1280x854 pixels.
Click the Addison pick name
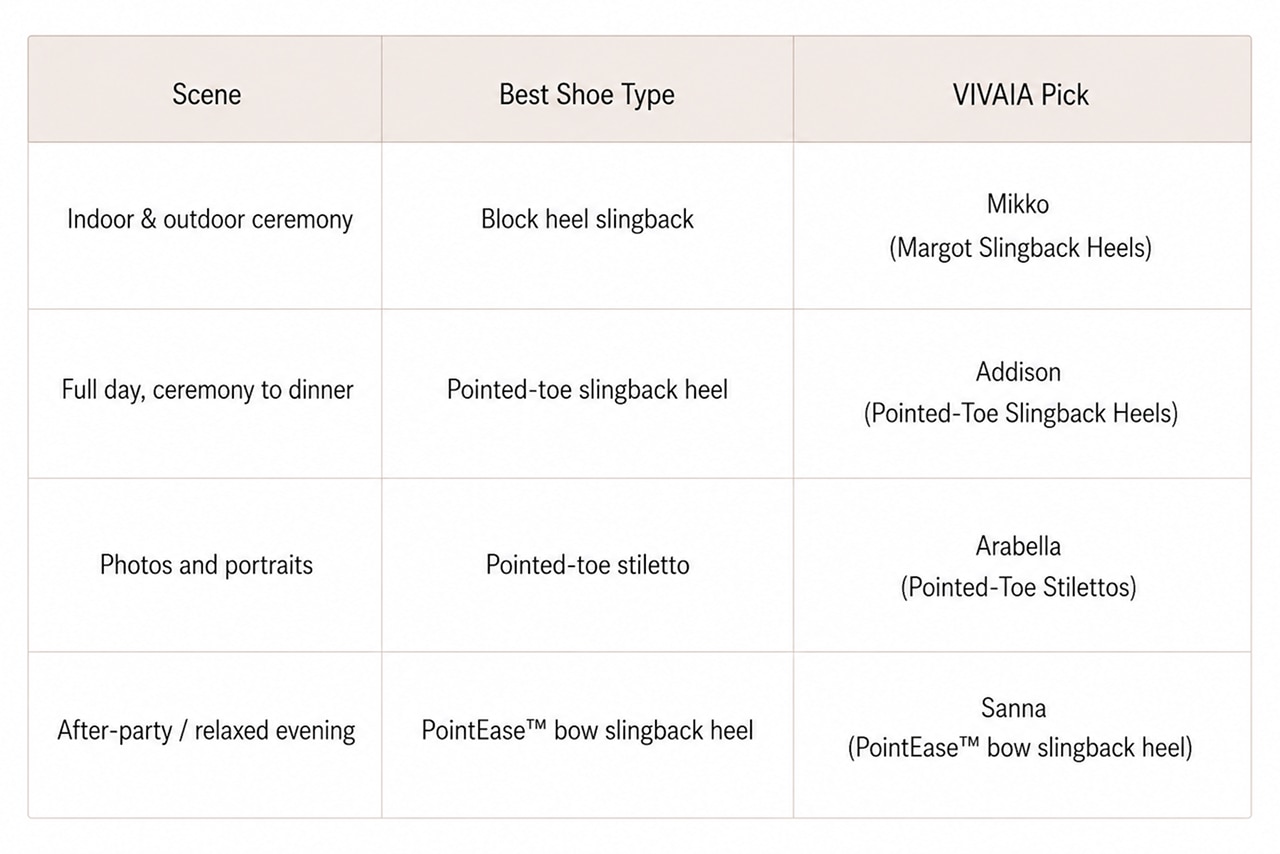[x=1018, y=372]
